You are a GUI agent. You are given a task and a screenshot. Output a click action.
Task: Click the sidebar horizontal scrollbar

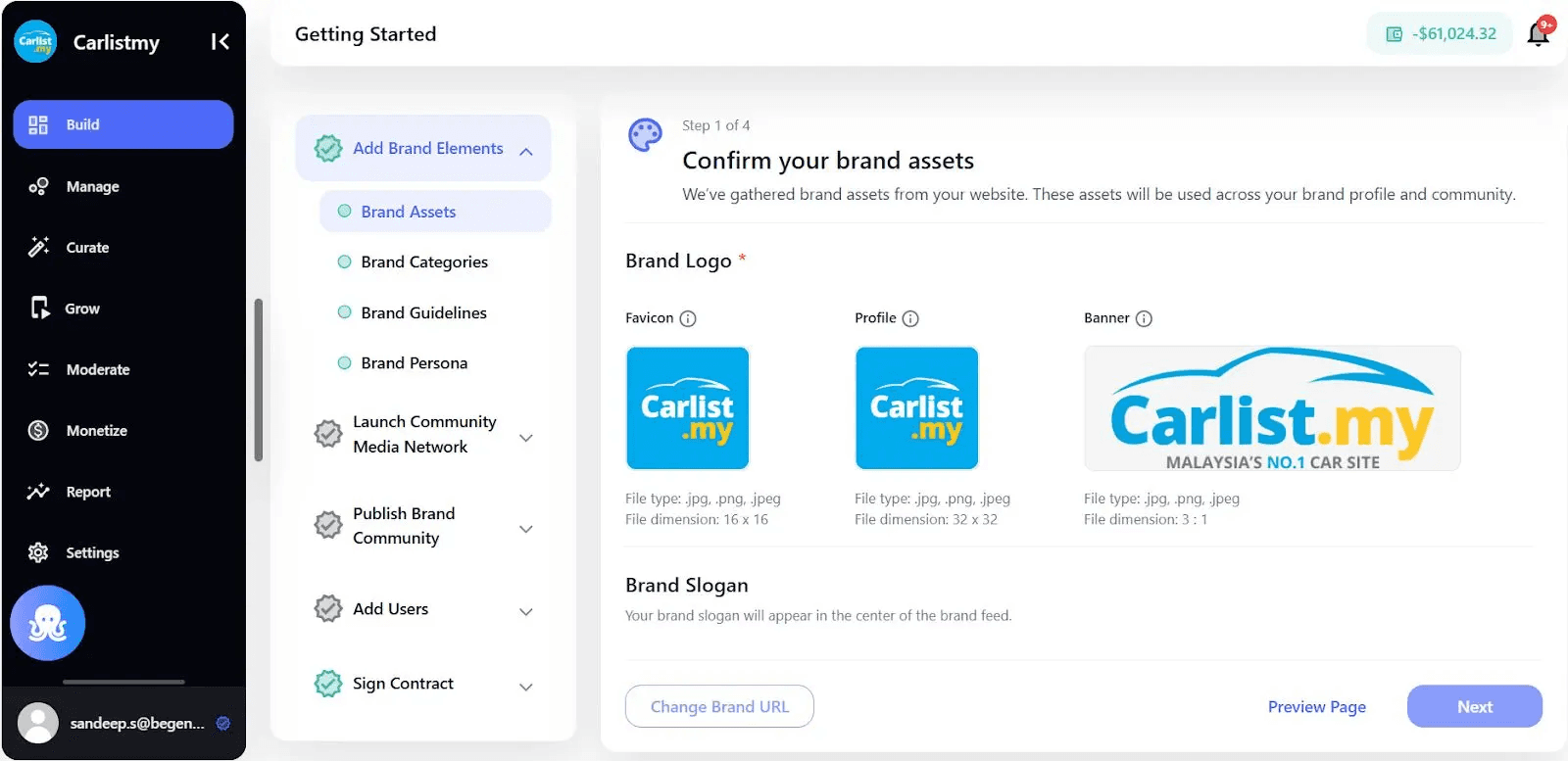click(123, 682)
